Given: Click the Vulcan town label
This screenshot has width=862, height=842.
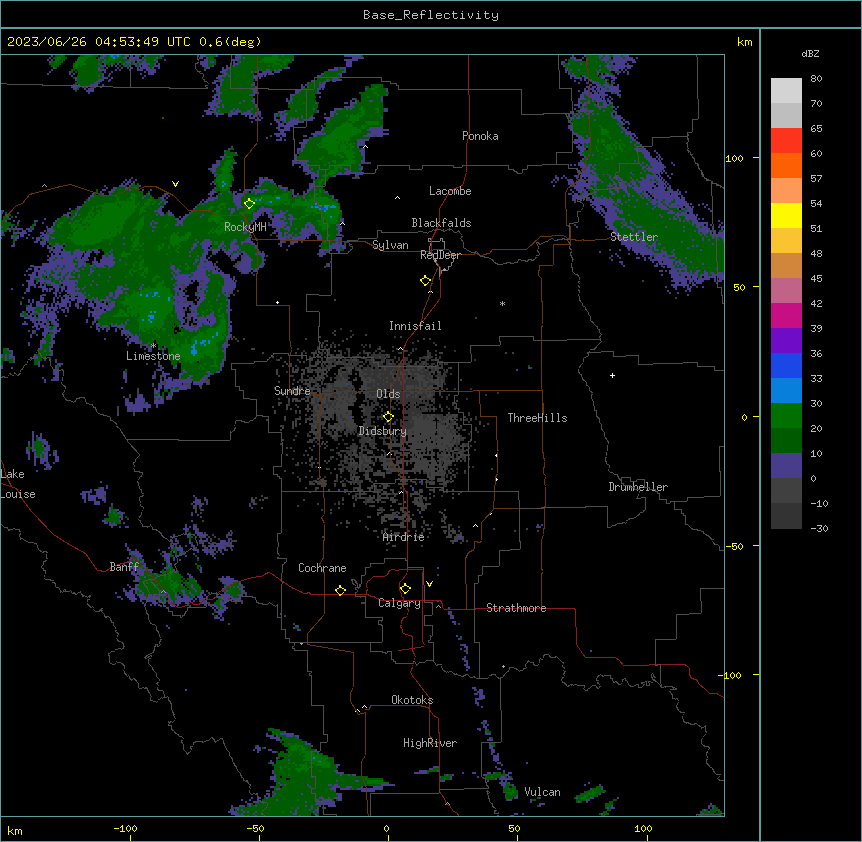Looking at the screenshot, I should (543, 792).
